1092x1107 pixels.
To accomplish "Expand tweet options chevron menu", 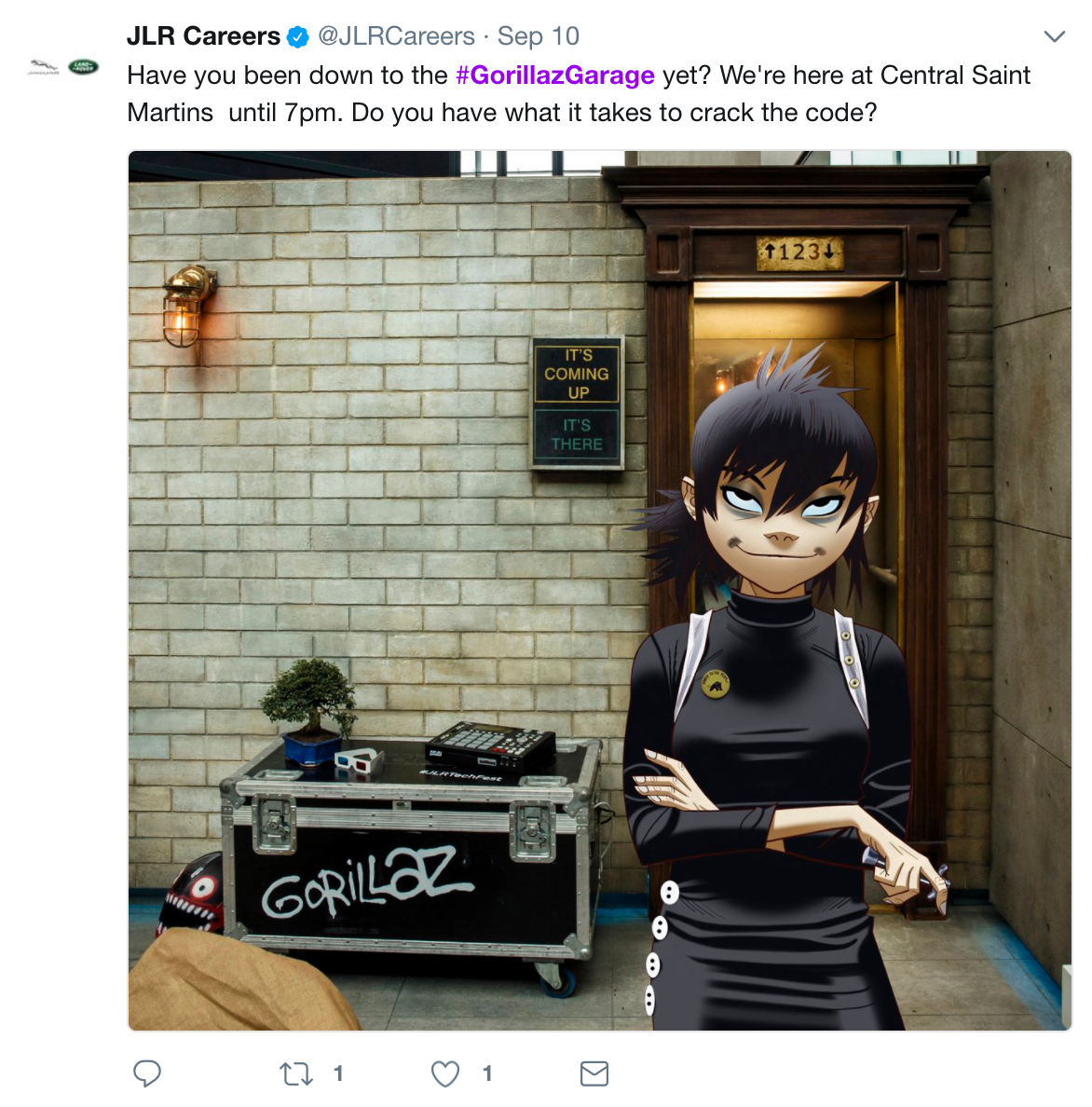I will click(x=1055, y=36).
